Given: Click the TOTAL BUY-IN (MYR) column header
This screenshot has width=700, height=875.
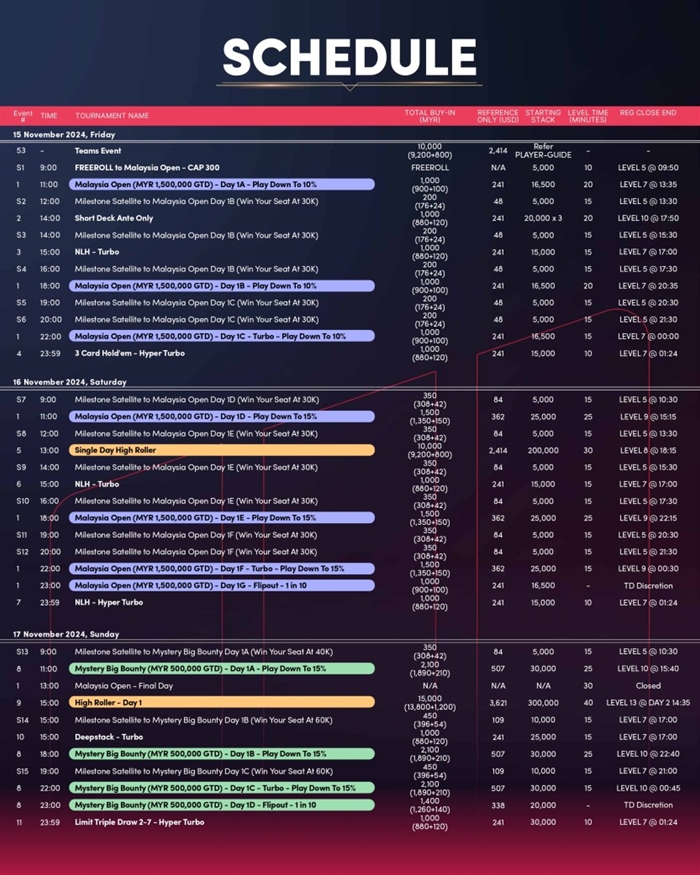Looking at the screenshot, I should pos(430,116).
